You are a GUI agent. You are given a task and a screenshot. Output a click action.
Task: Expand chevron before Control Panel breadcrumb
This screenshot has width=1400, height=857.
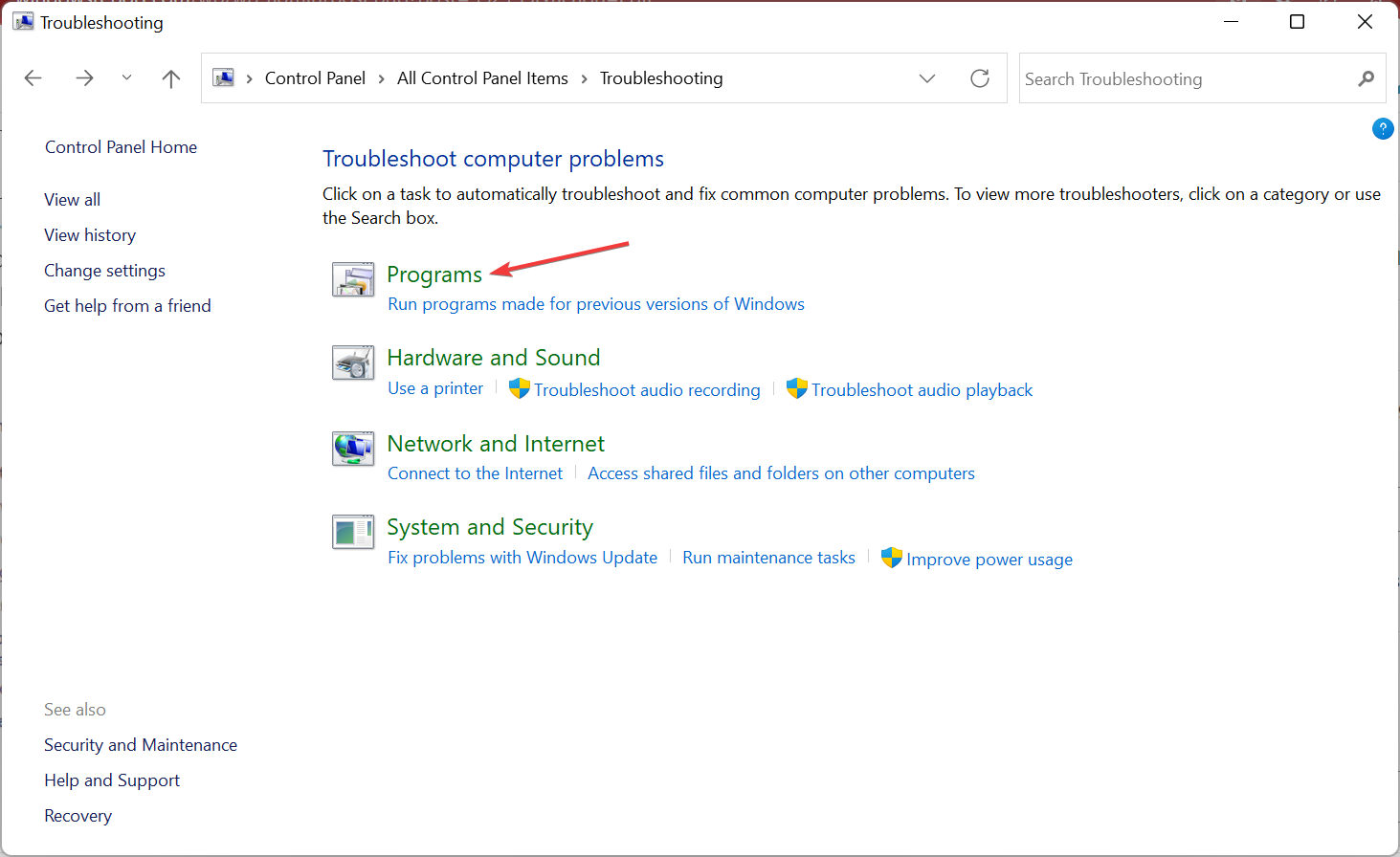(x=250, y=78)
